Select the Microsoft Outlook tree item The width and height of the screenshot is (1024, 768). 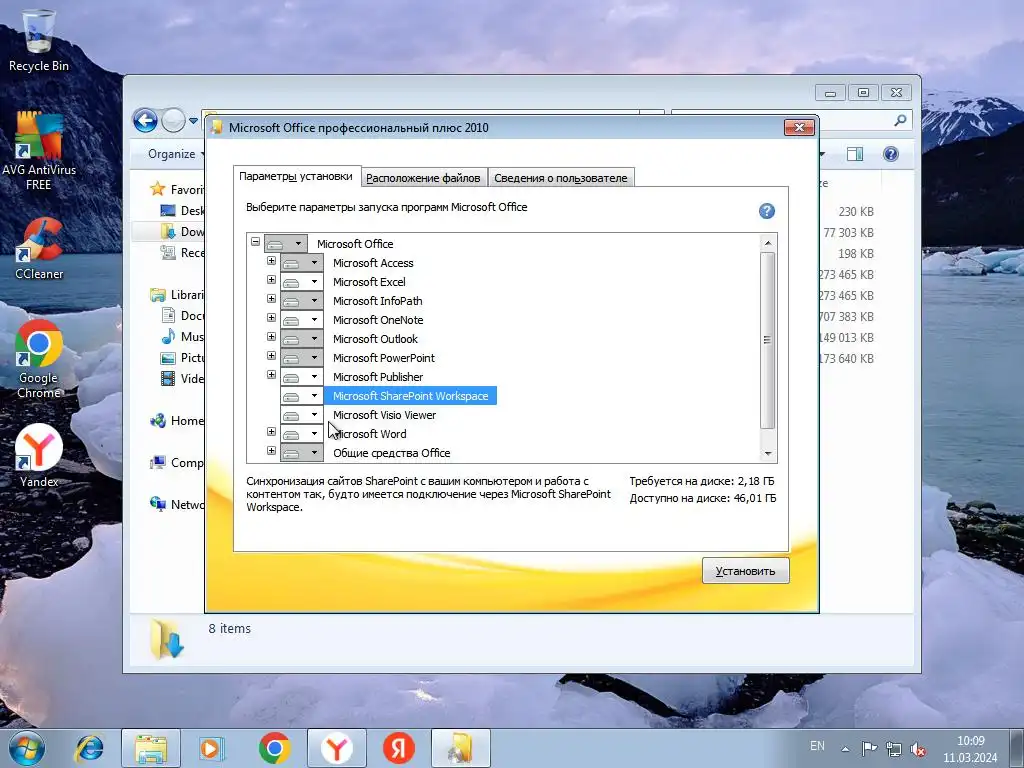pos(375,338)
